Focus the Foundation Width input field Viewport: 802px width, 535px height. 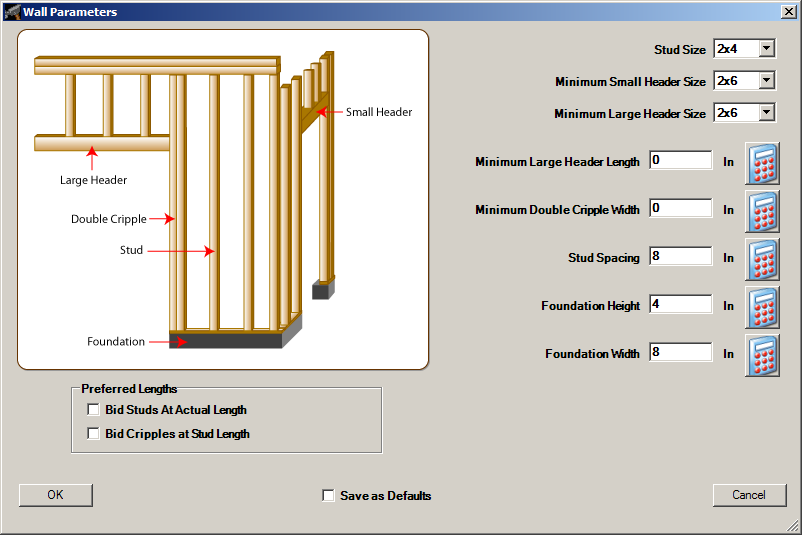click(x=680, y=352)
